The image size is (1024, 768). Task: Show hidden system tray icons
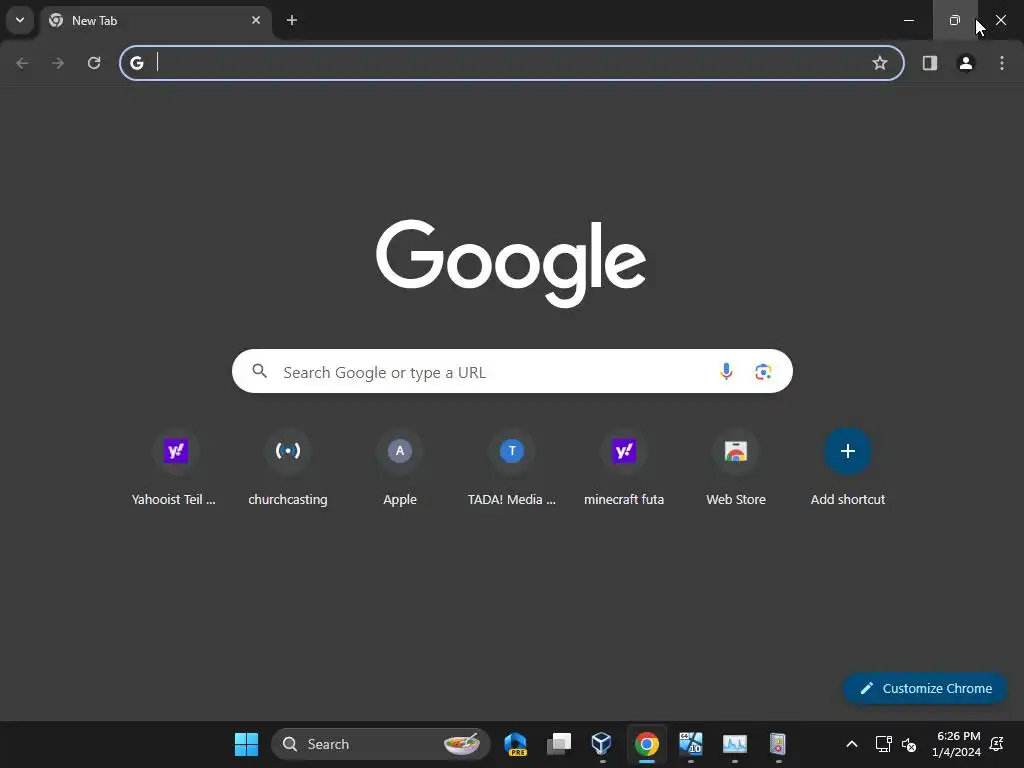click(x=852, y=744)
